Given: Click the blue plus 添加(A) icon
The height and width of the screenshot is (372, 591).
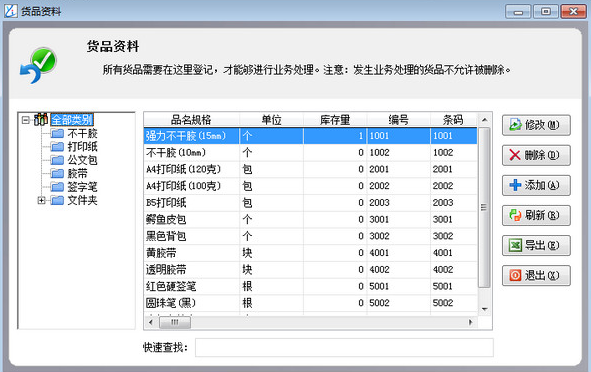Looking at the screenshot, I should [x=515, y=185].
